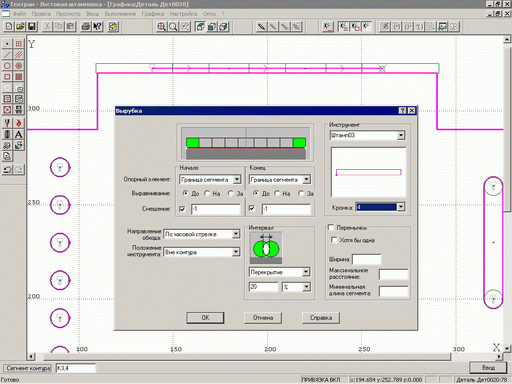Viewport: 512px width, 384px height.
Task: Click the undo arrow icon in left palette
Action: pyautogui.click(x=7, y=169)
